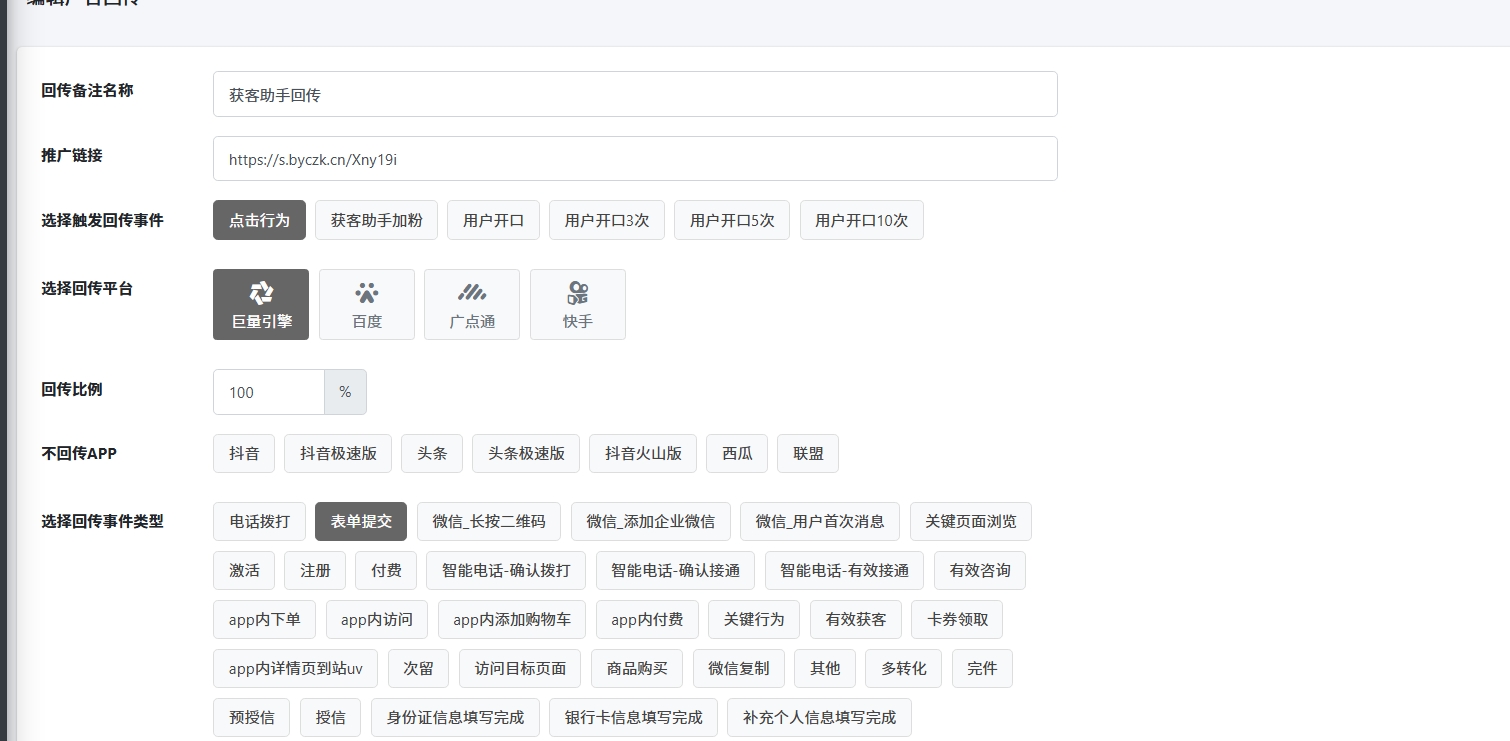The image size is (1510, 741).
Task: Select 表单提交 event type
Action: [361, 521]
